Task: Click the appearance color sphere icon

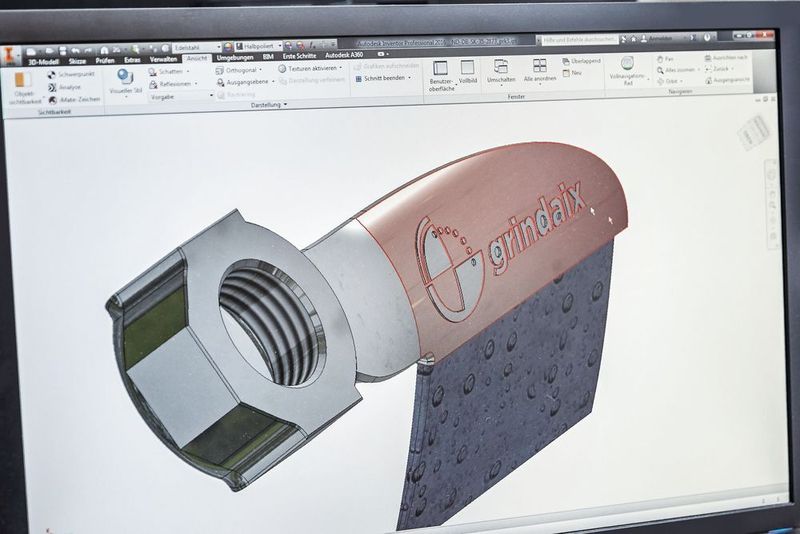Action: 228,46
